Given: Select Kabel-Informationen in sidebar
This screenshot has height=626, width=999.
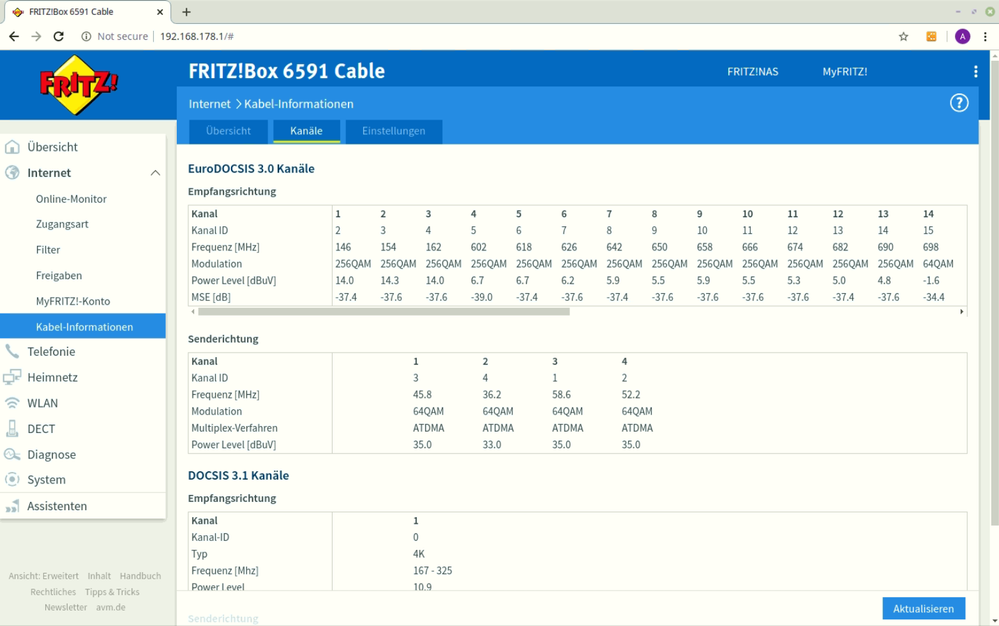Looking at the screenshot, I should pyautogui.click(x=83, y=326).
